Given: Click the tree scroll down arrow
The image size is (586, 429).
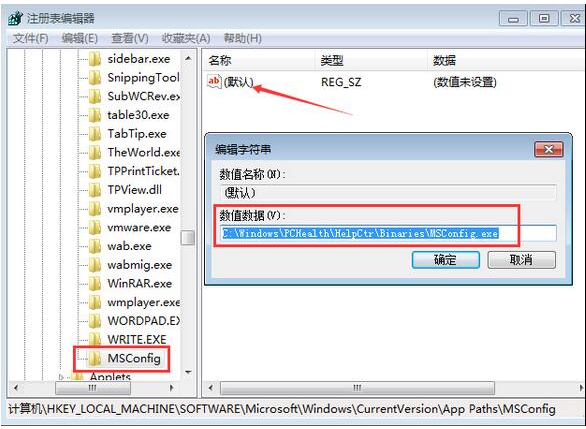Looking at the screenshot, I should click(188, 372).
